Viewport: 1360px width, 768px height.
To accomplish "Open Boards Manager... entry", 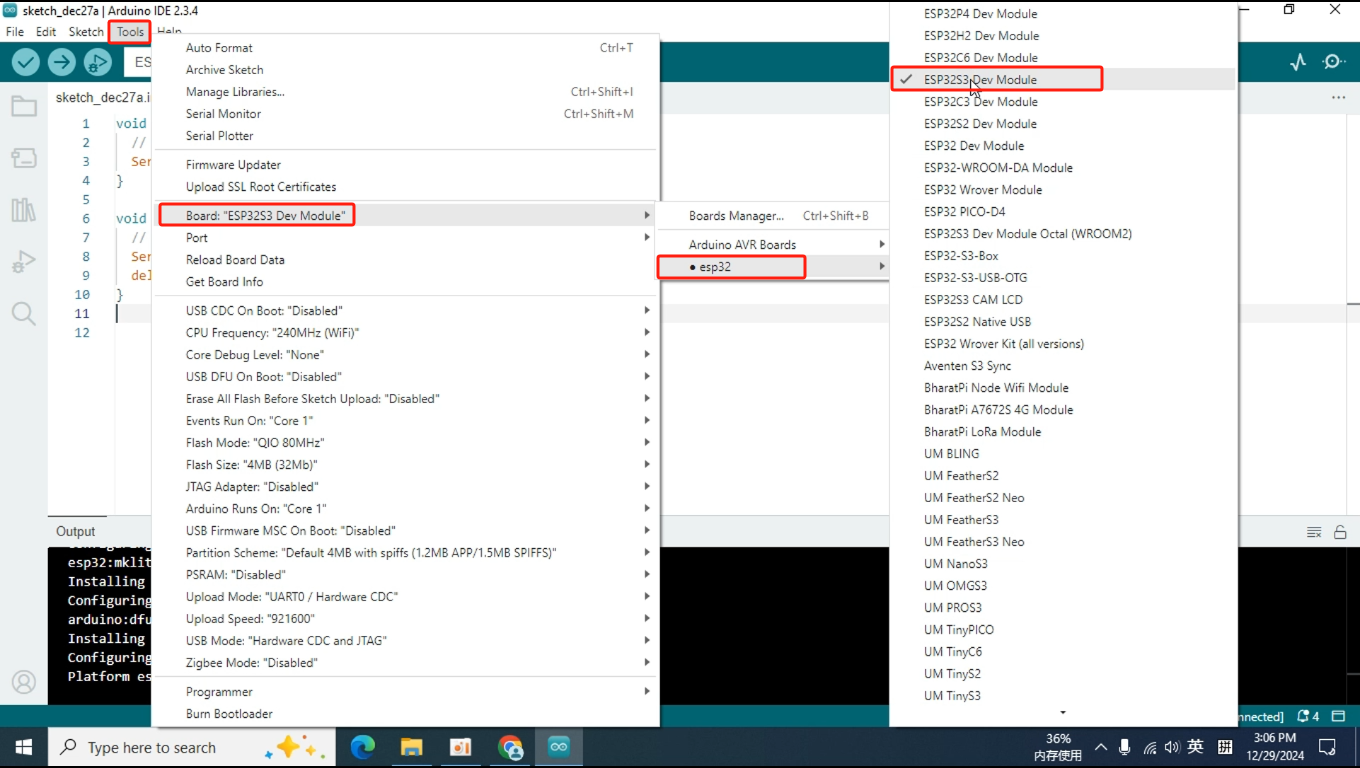I will 772,216.
